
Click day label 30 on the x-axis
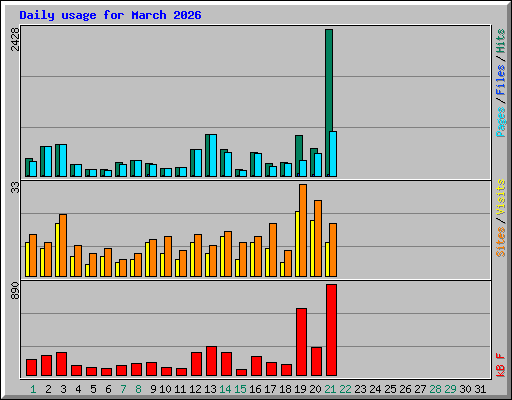coord(465,389)
